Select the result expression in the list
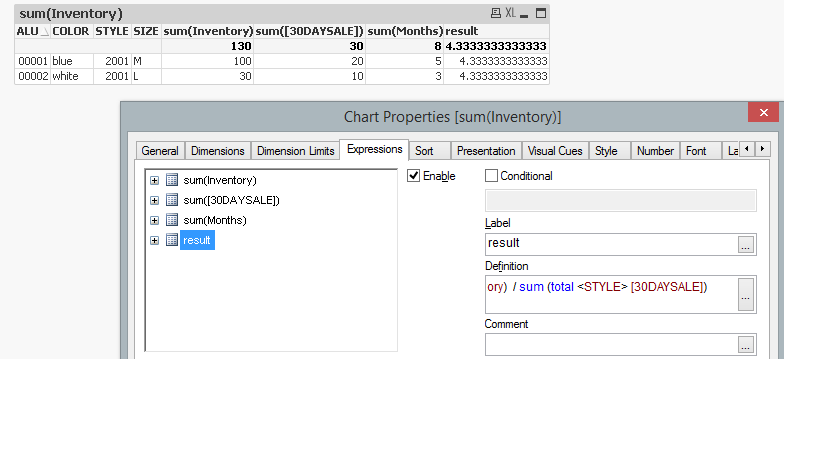This screenshot has height=460, width=819. [x=197, y=240]
